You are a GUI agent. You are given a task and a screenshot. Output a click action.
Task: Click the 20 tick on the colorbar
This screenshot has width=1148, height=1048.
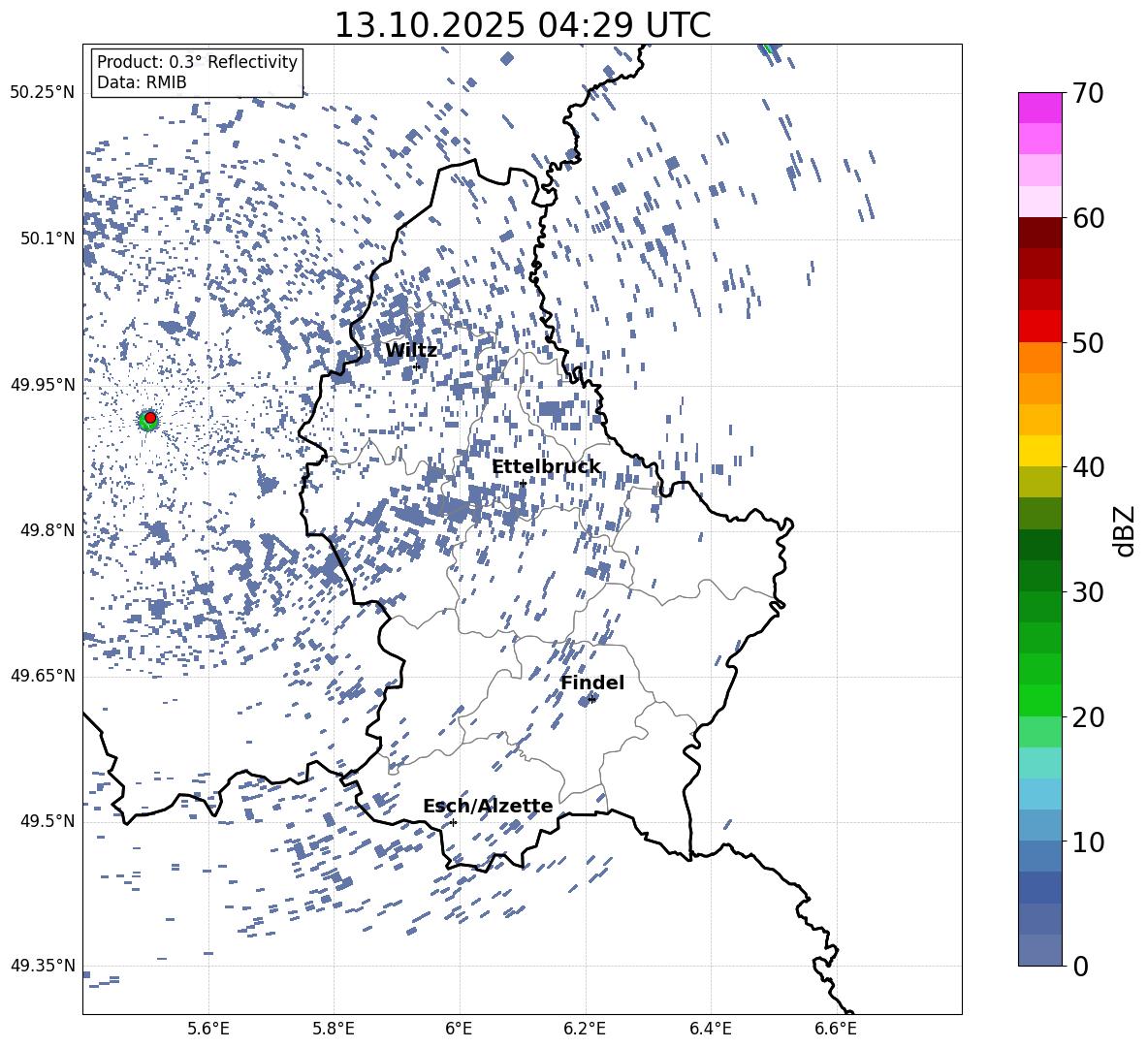tap(1087, 717)
